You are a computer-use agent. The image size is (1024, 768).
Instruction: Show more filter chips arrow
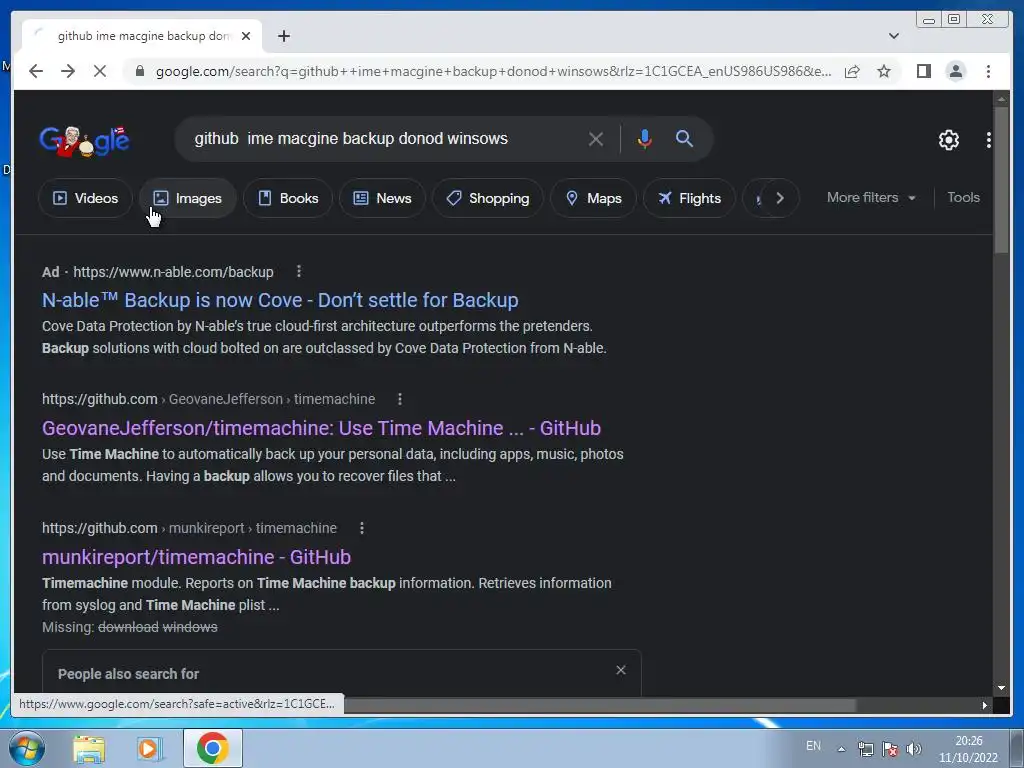click(x=780, y=198)
